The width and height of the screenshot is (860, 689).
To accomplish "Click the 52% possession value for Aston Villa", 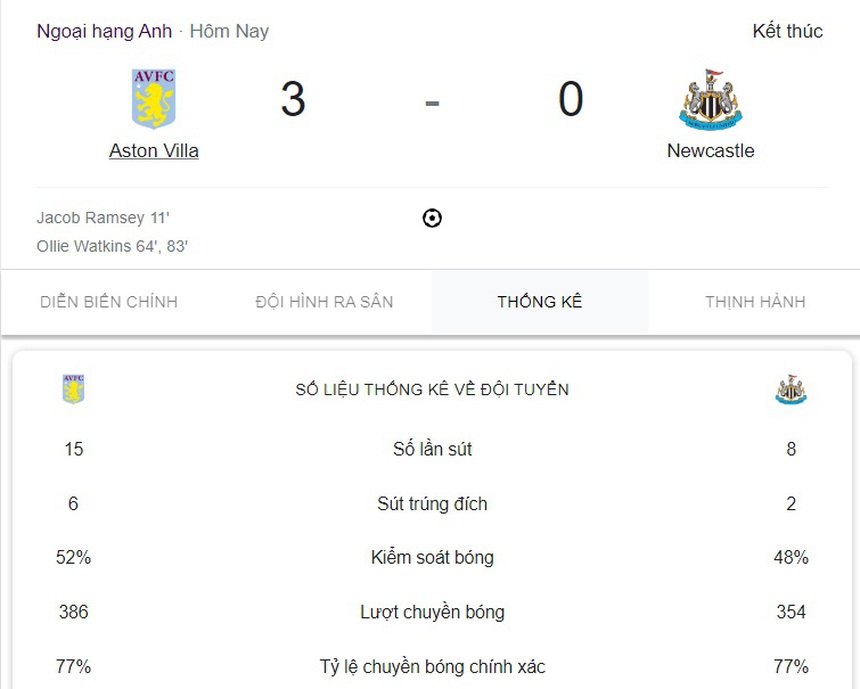I will coord(73,558).
